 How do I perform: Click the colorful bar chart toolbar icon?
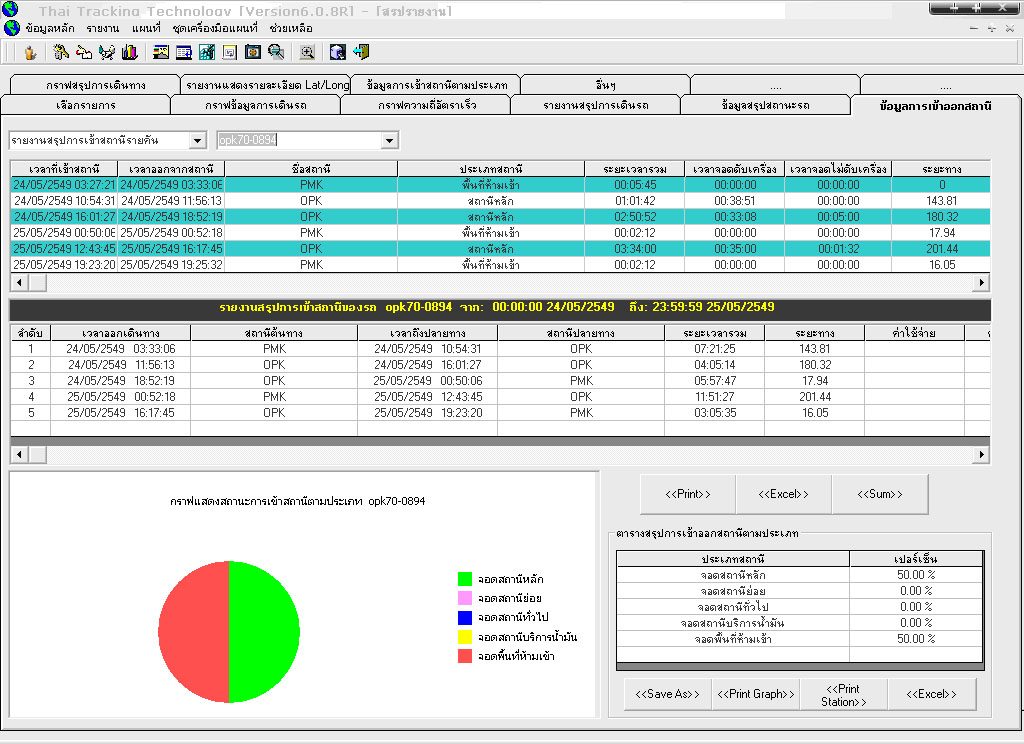pyautogui.click(x=129, y=52)
